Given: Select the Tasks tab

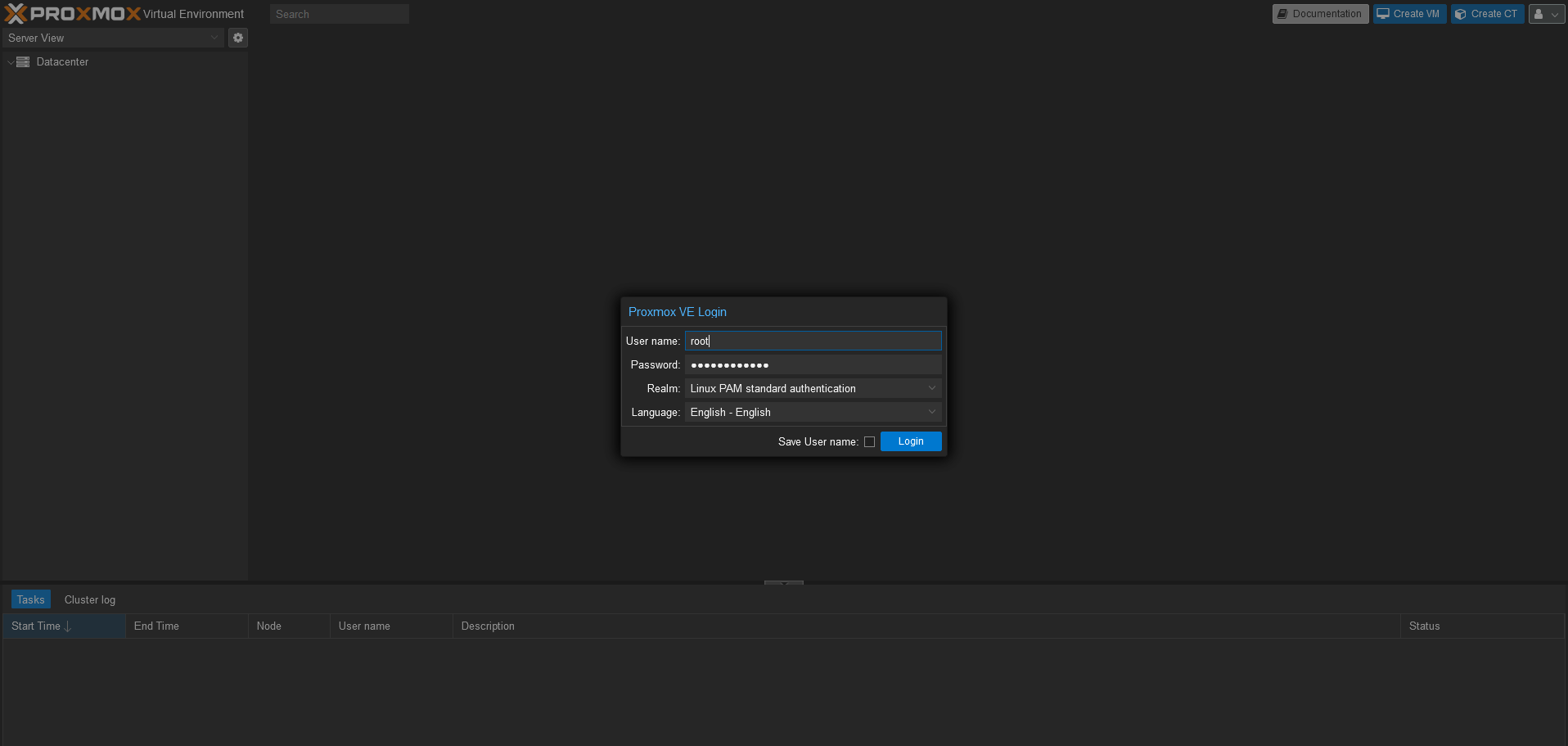Looking at the screenshot, I should tap(30, 599).
